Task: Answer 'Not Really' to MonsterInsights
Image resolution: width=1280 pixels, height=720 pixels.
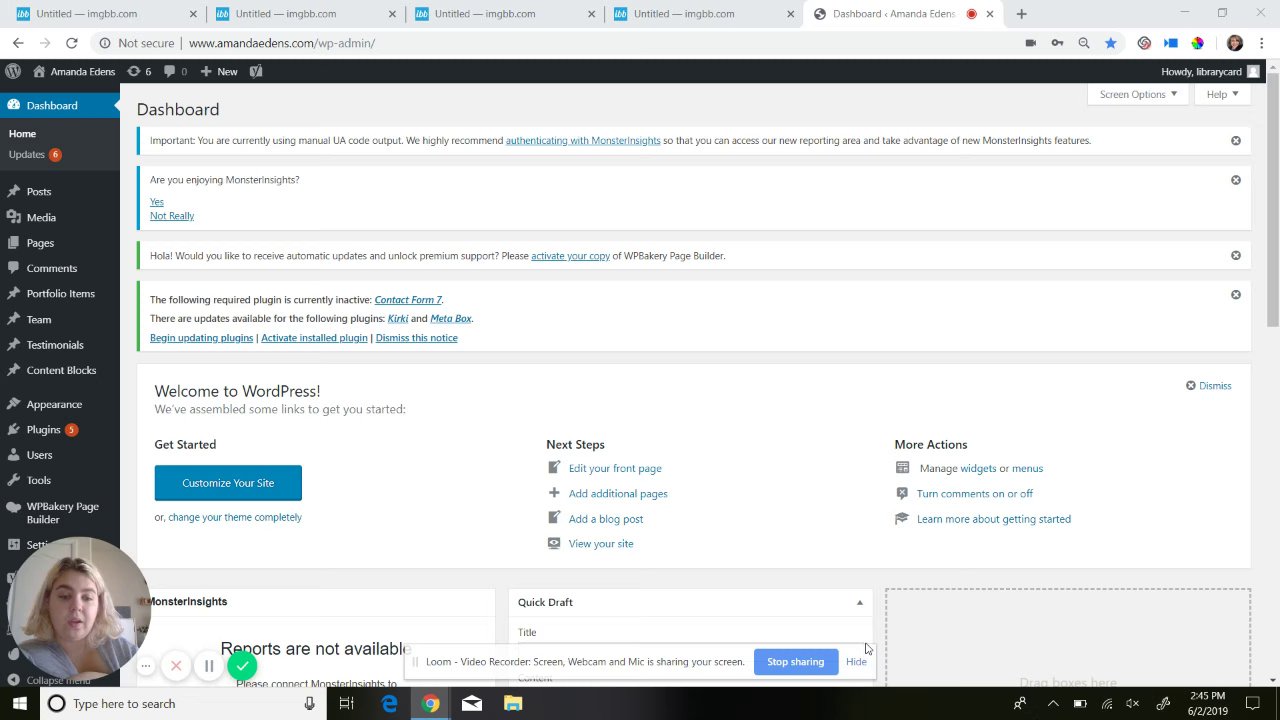Action: 172,216
